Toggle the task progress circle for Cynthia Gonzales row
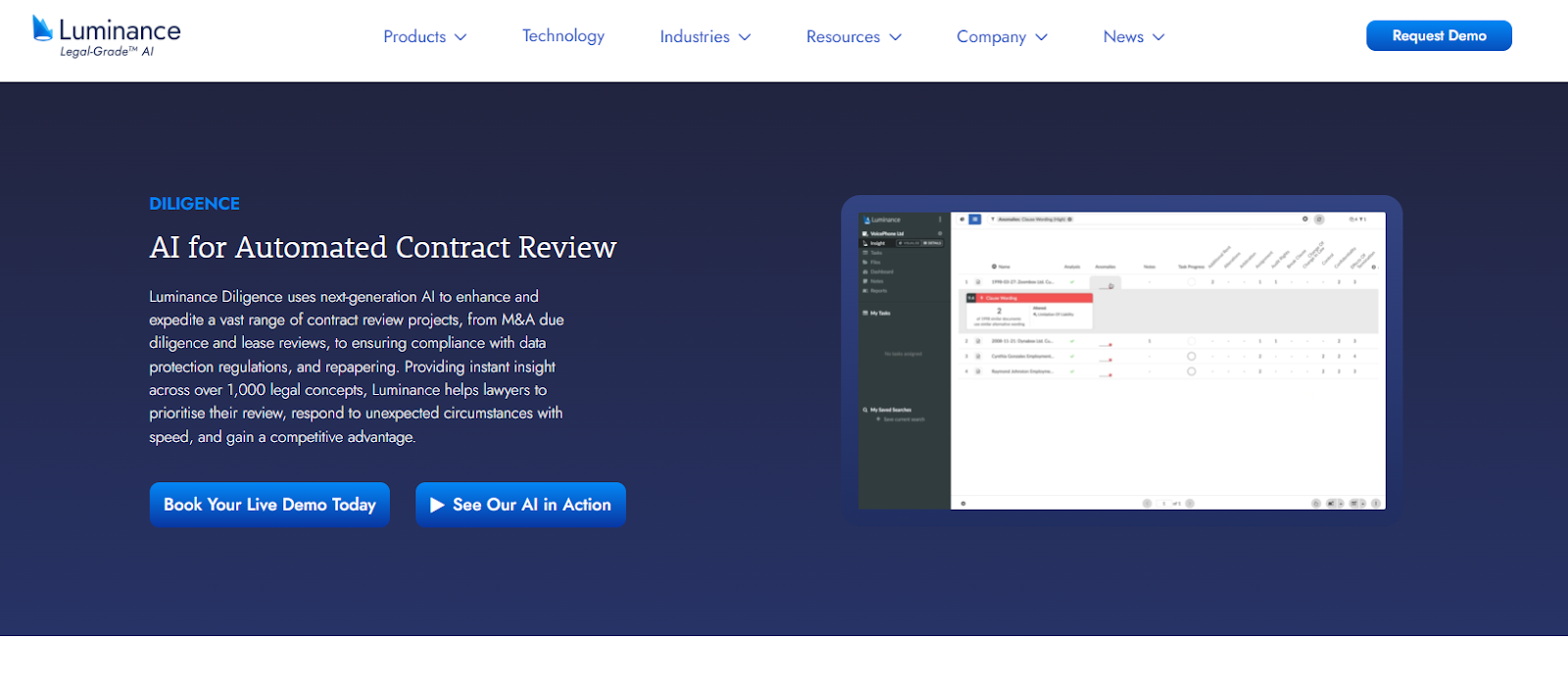Viewport: 1568px width, 687px height. 1192,357
